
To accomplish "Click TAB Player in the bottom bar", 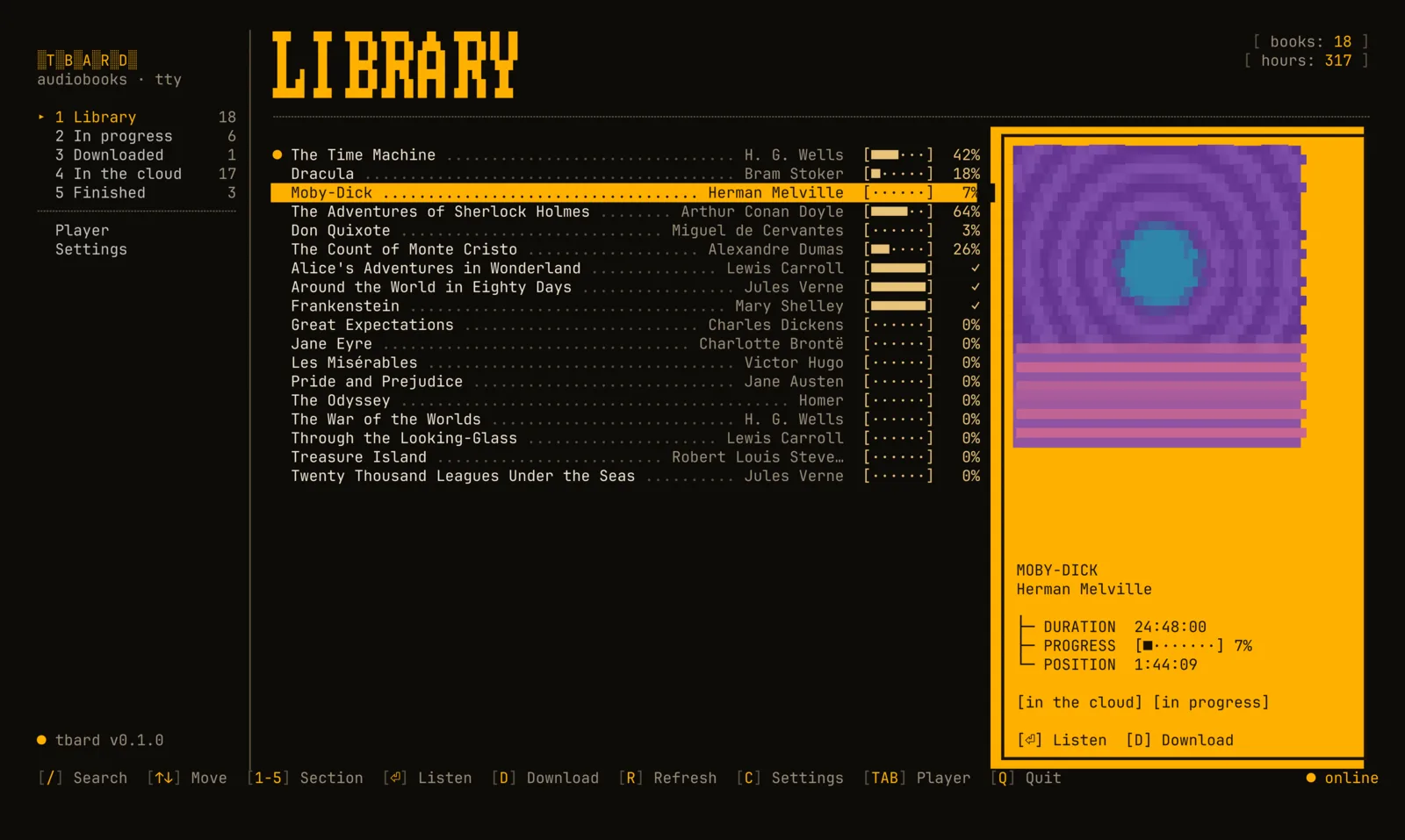I will pyautogui.click(x=917, y=778).
